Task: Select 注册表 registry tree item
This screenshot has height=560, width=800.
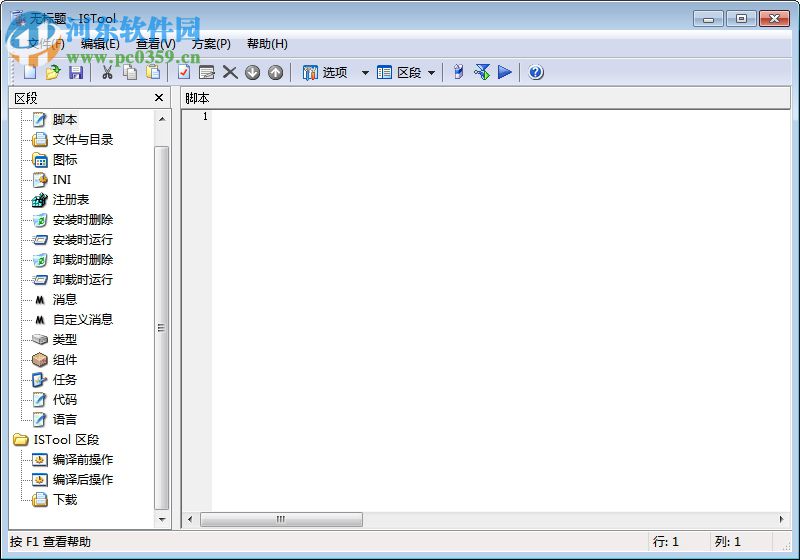Action: coord(71,199)
